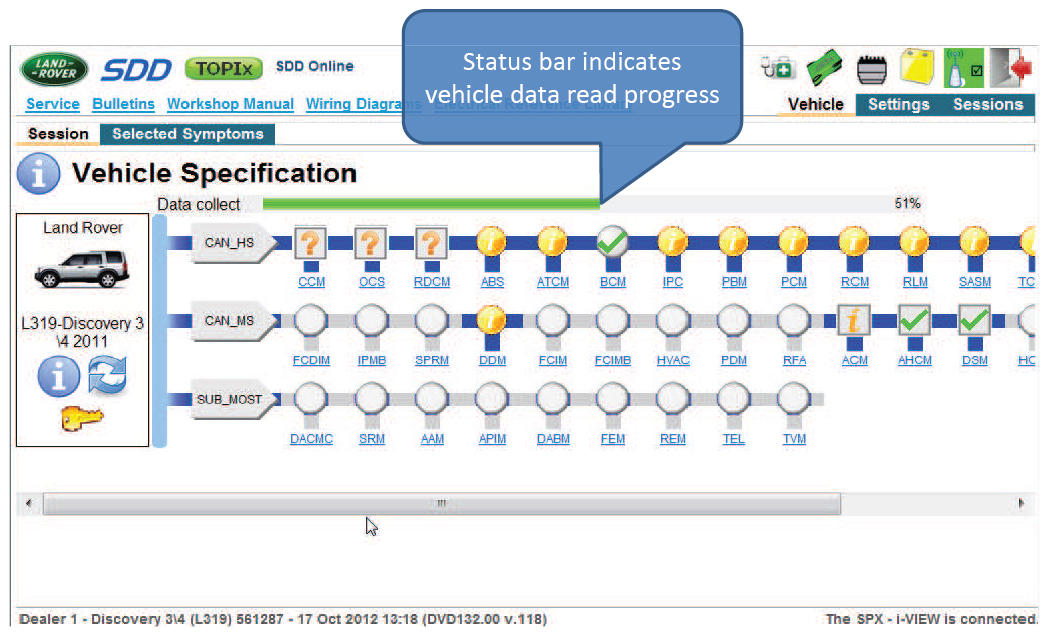This screenshot has width=1049, height=636.
Task: Click the horizontal scrollbar right arrow
Action: tap(1021, 503)
